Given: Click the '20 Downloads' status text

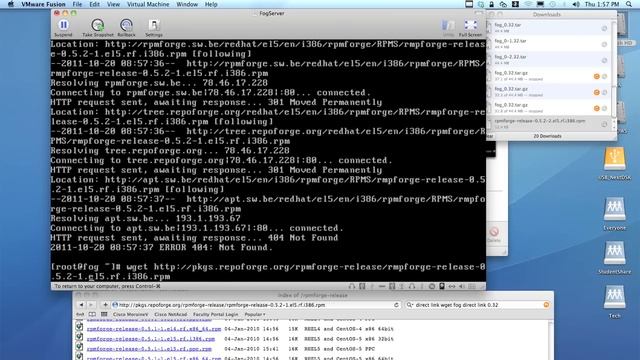Looking at the screenshot, I should pyautogui.click(x=547, y=136).
